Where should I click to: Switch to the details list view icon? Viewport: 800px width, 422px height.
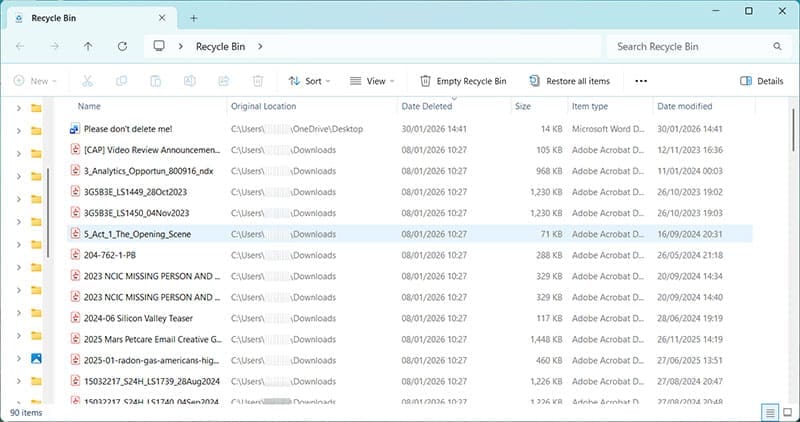coord(770,412)
